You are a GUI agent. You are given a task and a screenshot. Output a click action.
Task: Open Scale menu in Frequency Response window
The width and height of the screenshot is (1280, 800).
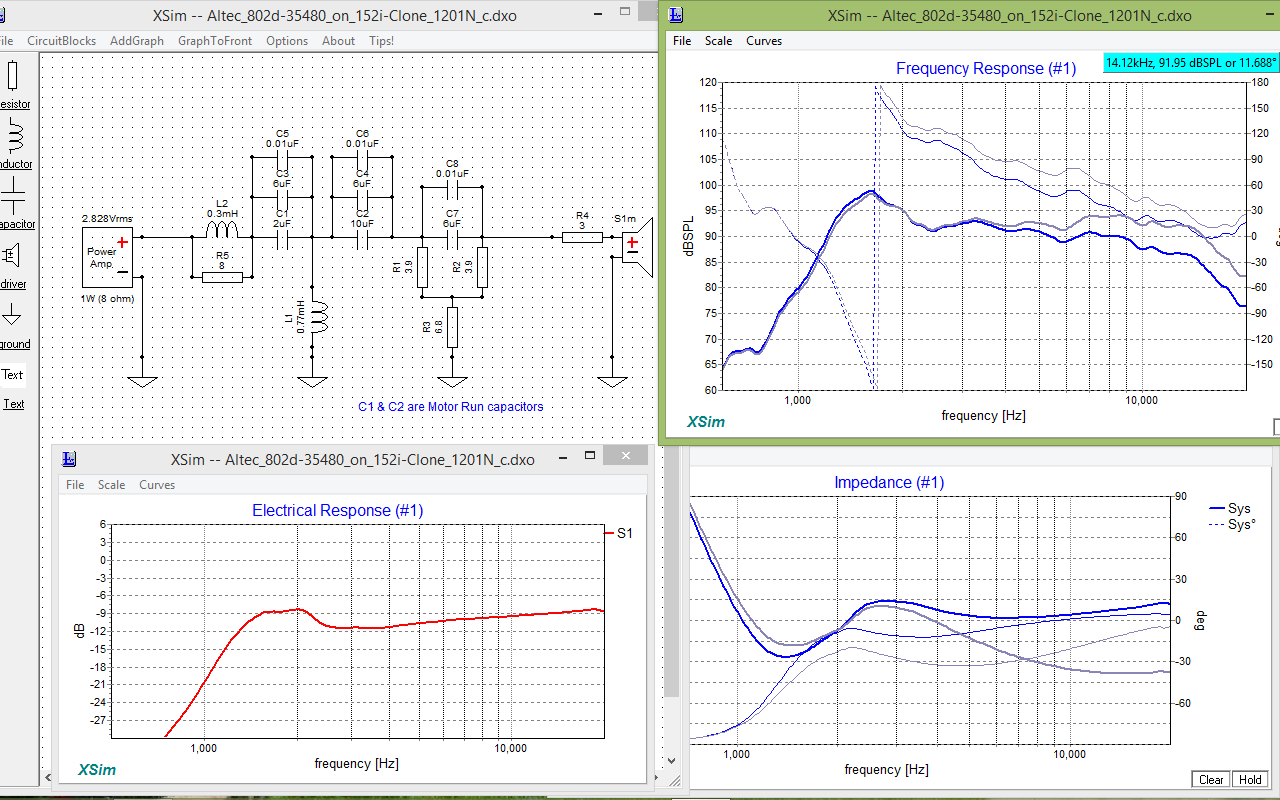[x=718, y=41]
